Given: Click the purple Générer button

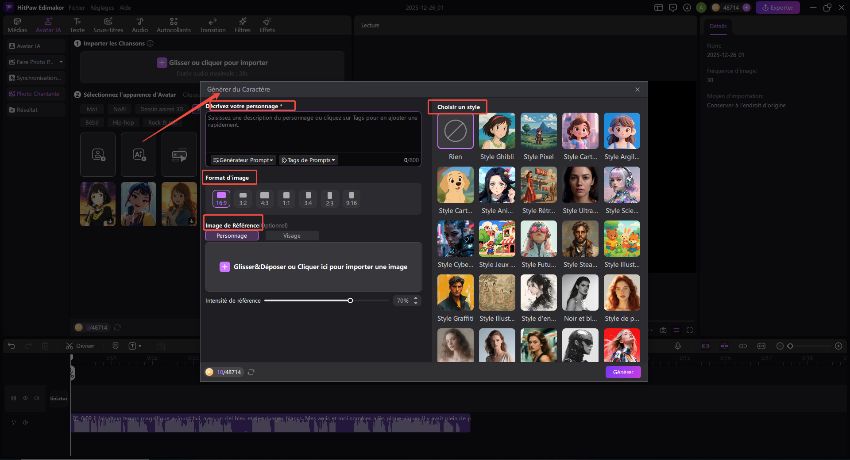Looking at the screenshot, I should pyautogui.click(x=623, y=372).
